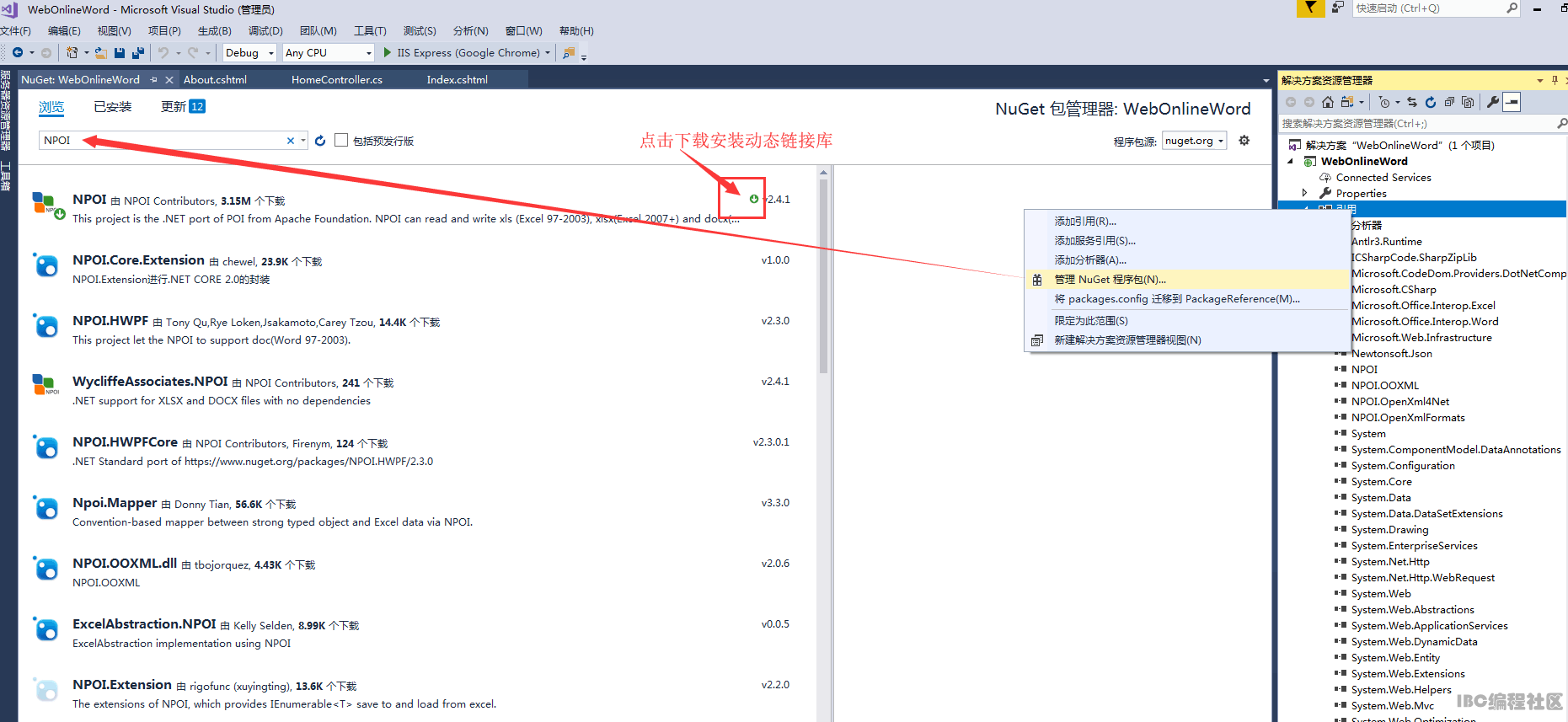Select 添加引用(R) context menu item
This screenshot has height=722, width=1568.
pyautogui.click(x=1187, y=222)
